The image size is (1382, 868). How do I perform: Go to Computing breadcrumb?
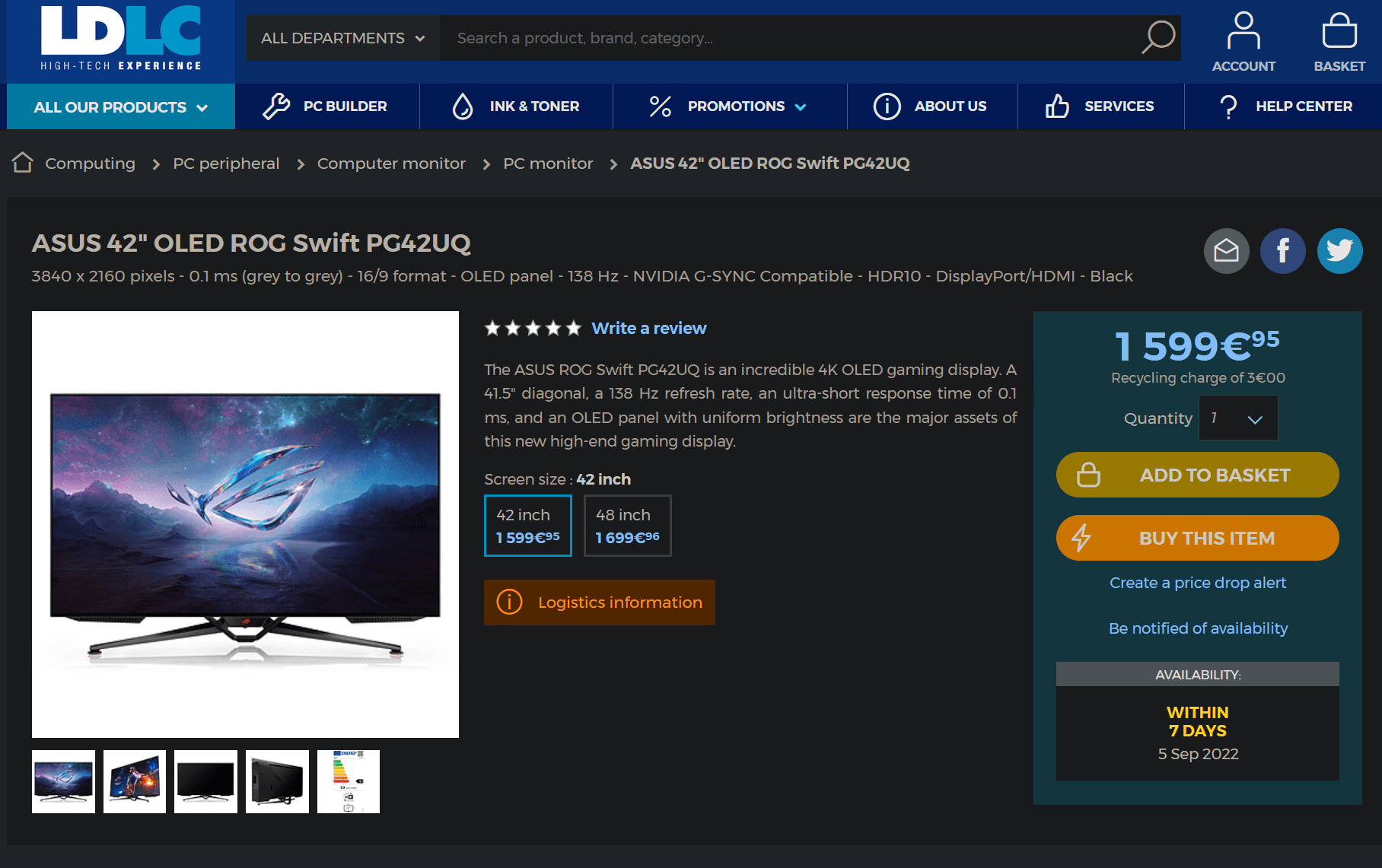coord(90,164)
